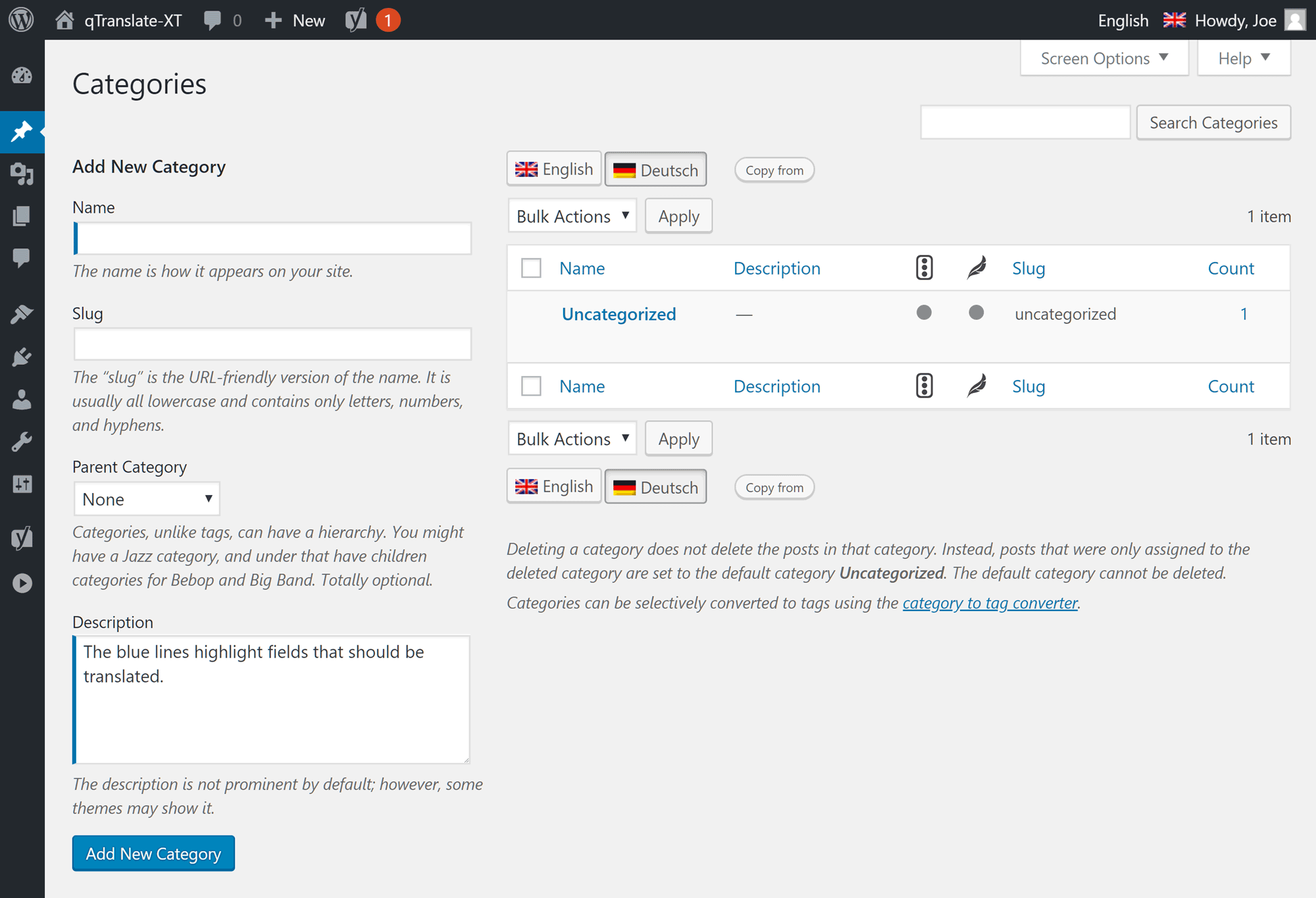Open Yoast SEO admin bar icon
Viewport: 1316px width, 898px height.
pyautogui.click(x=356, y=20)
